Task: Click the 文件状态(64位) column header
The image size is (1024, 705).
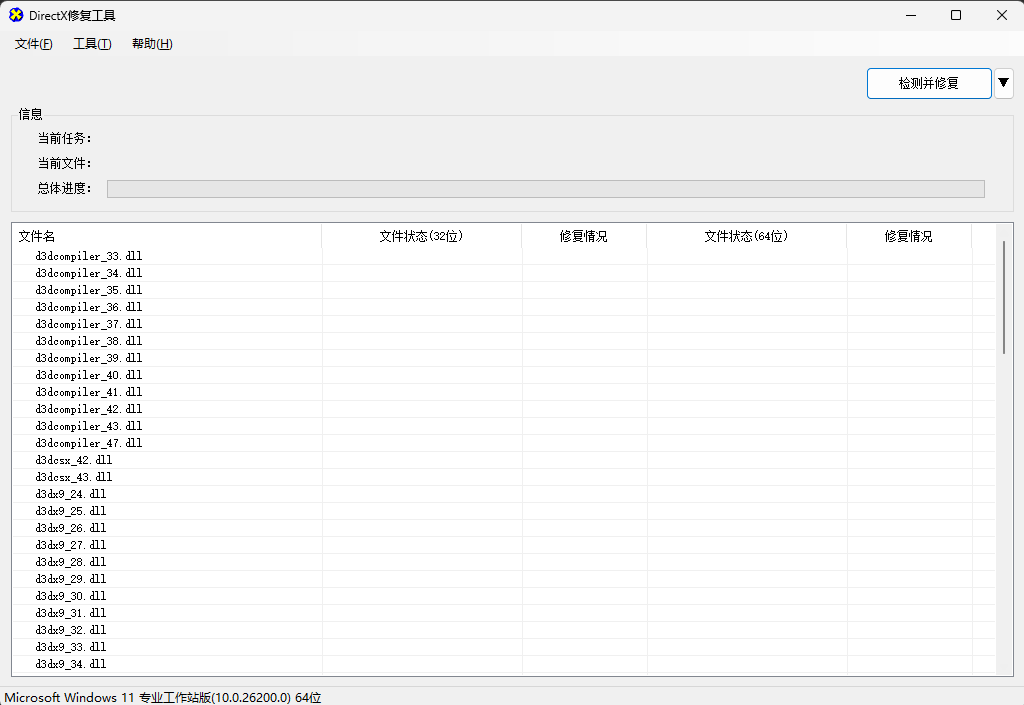Action: click(745, 237)
